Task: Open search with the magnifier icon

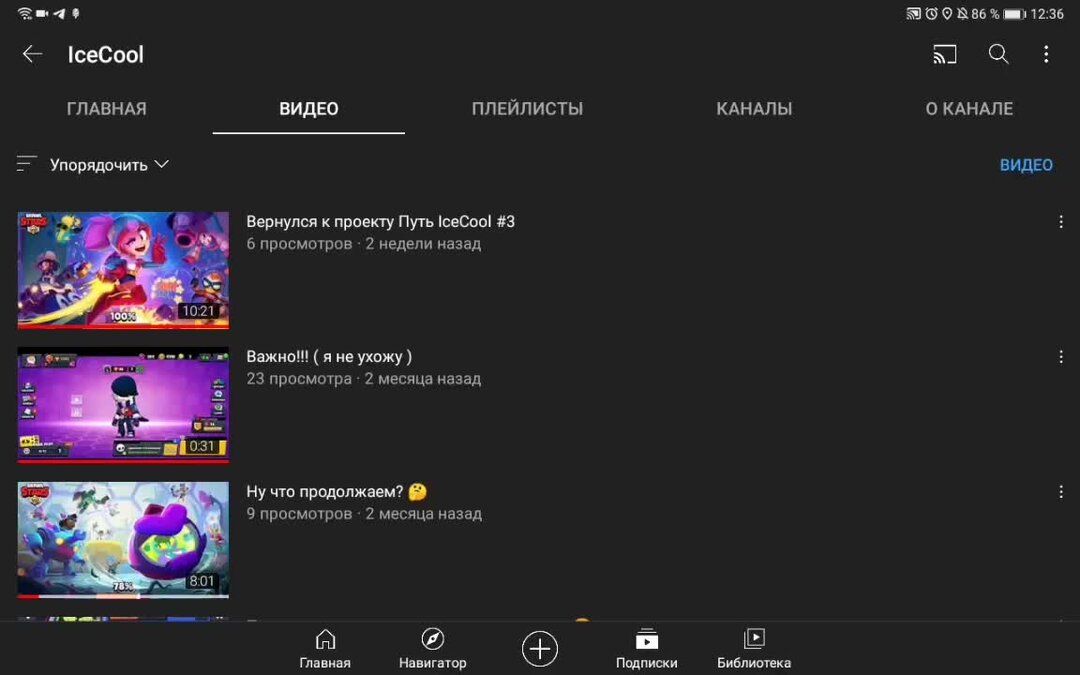Action: point(998,54)
